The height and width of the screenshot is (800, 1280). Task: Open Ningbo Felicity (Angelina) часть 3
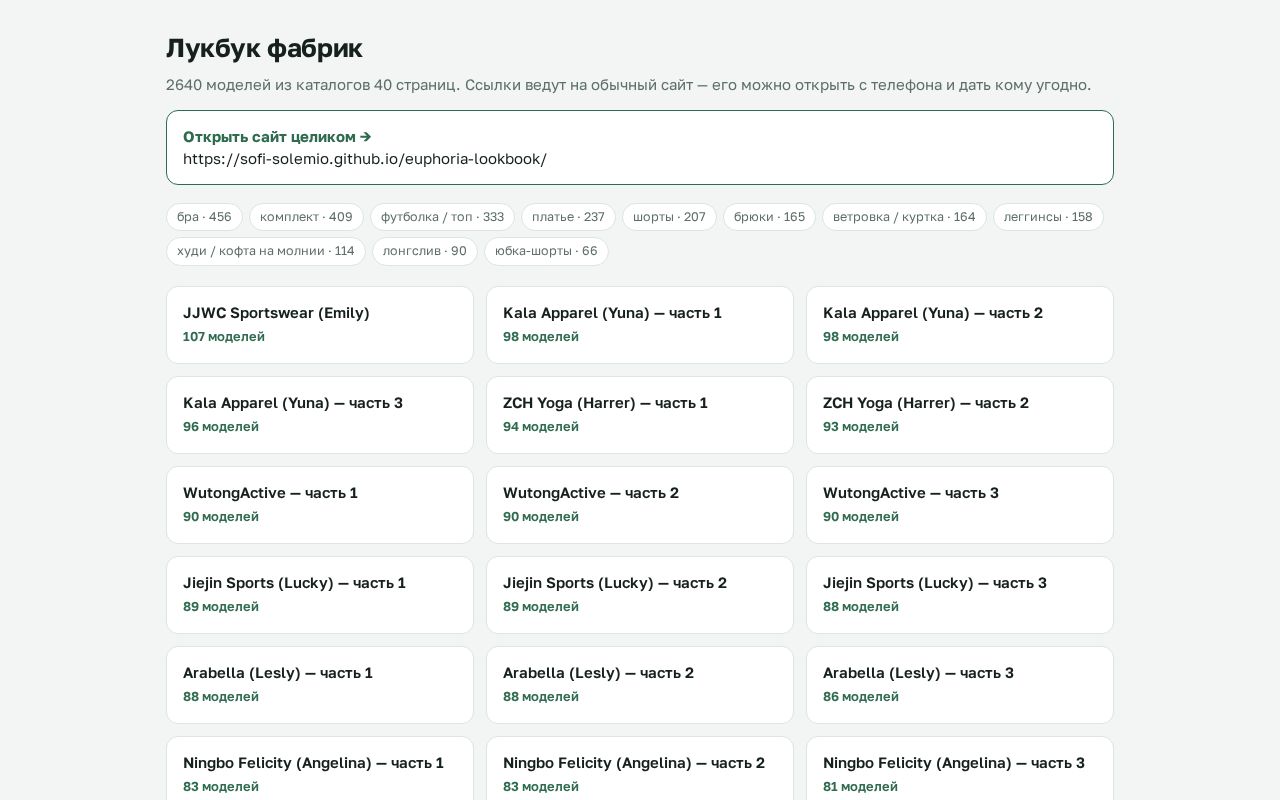click(960, 768)
